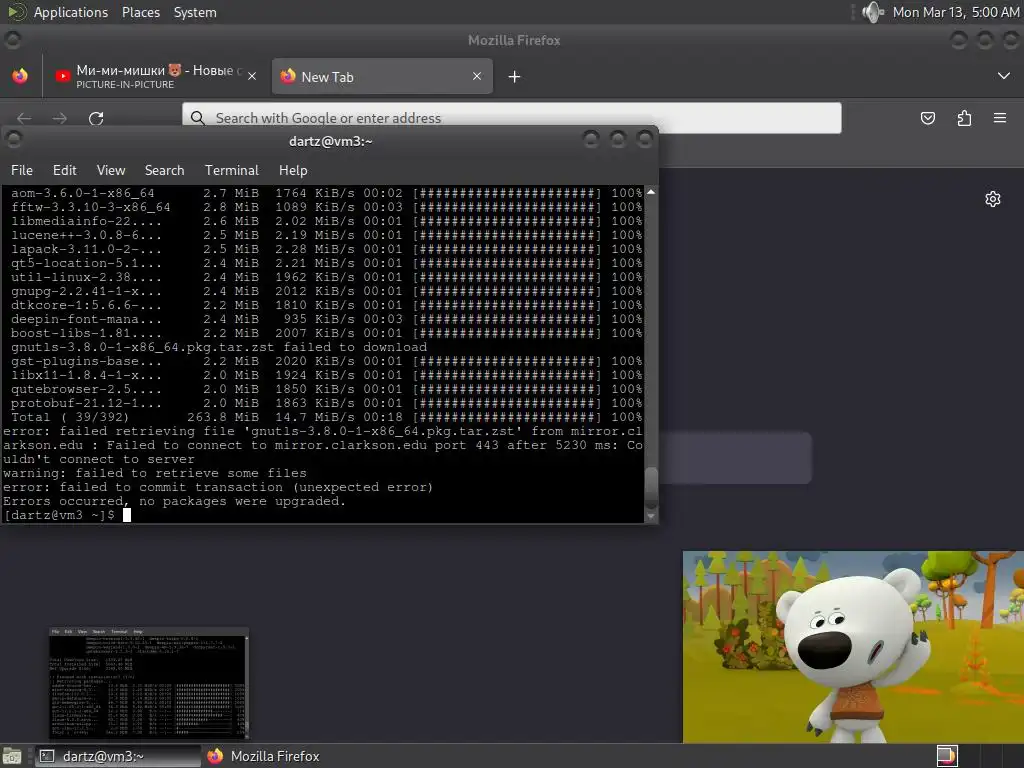Open terminal Edit menu
Image resolution: width=1024 pixels, height=768 pixels.
[x=65, y=170]
